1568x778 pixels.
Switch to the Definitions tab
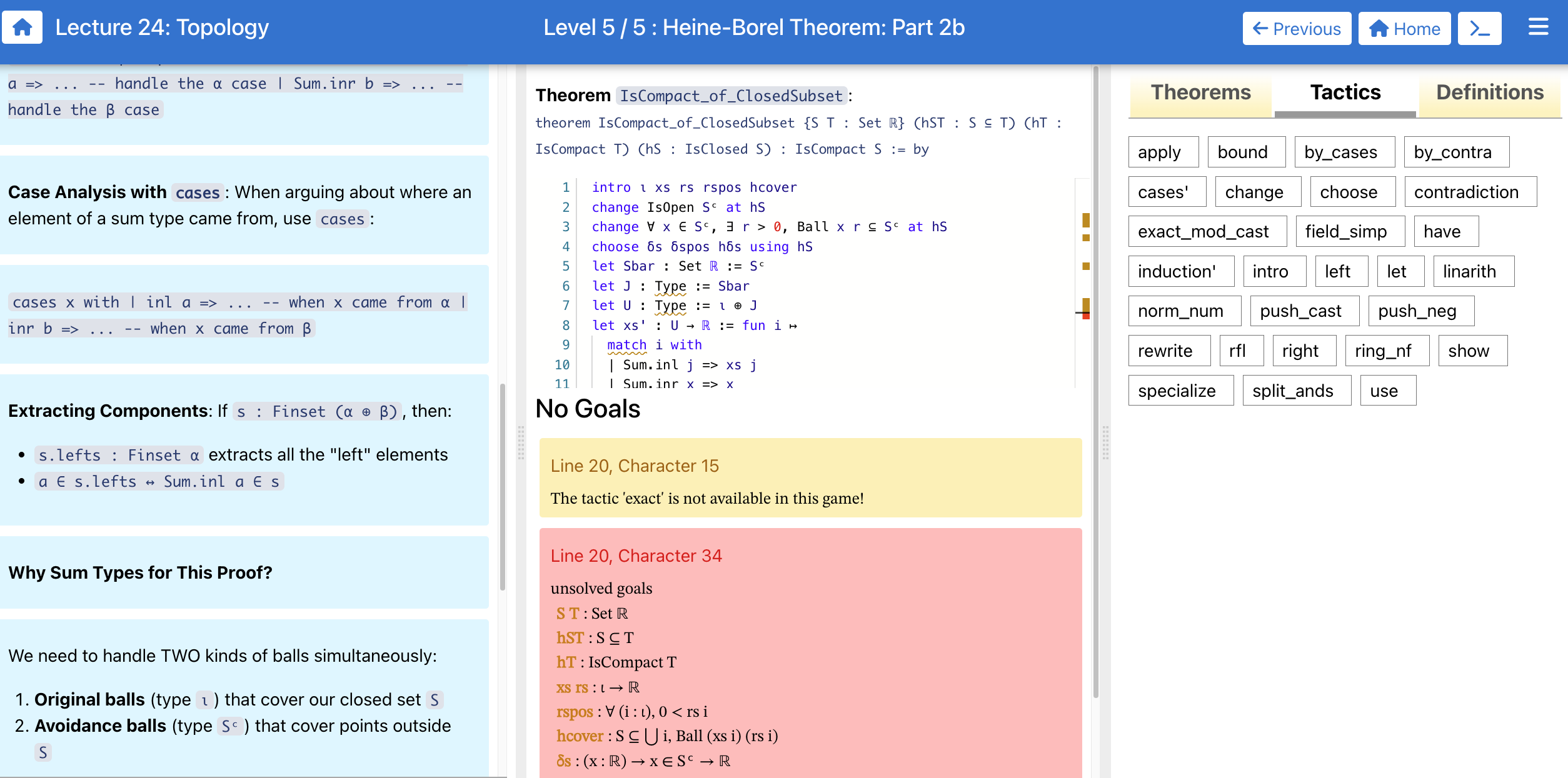(x=1489, y=92)
